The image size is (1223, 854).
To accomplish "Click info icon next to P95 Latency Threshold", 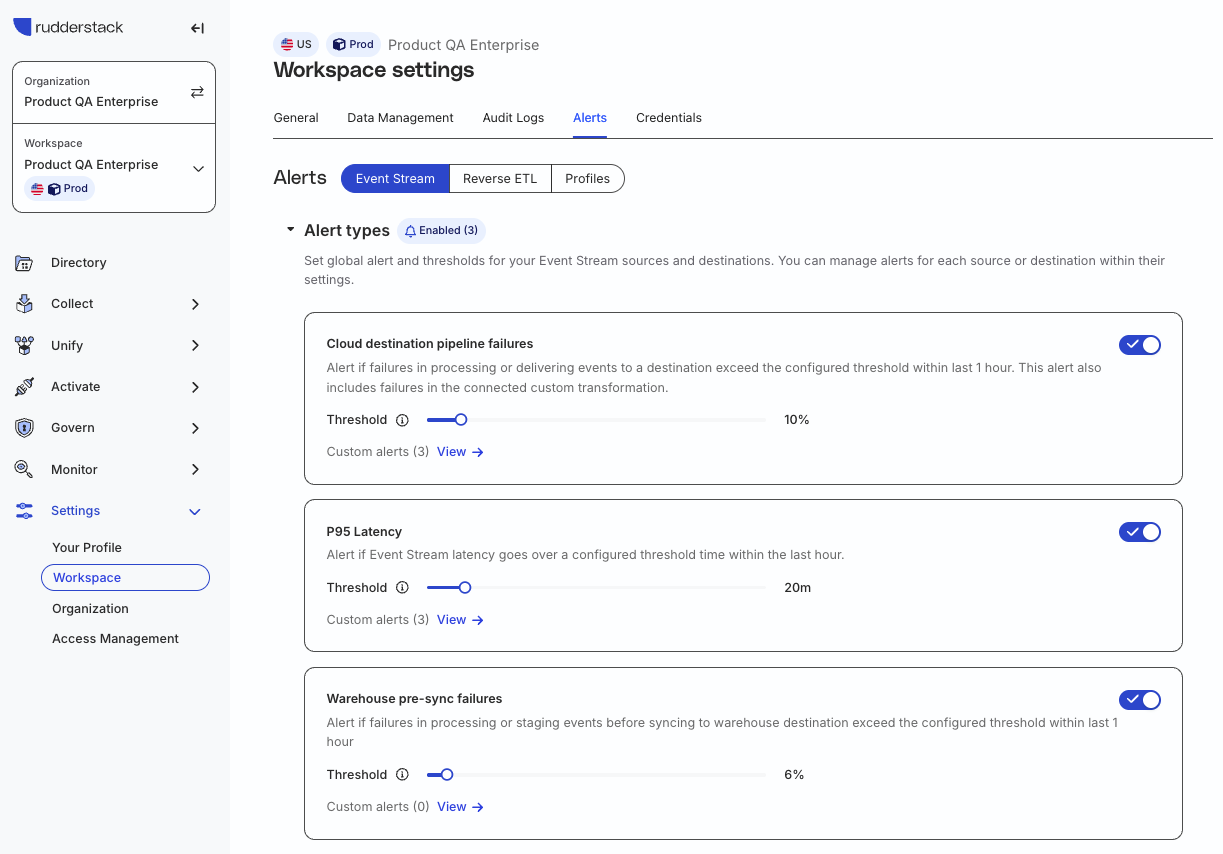I will pos(402,588).
